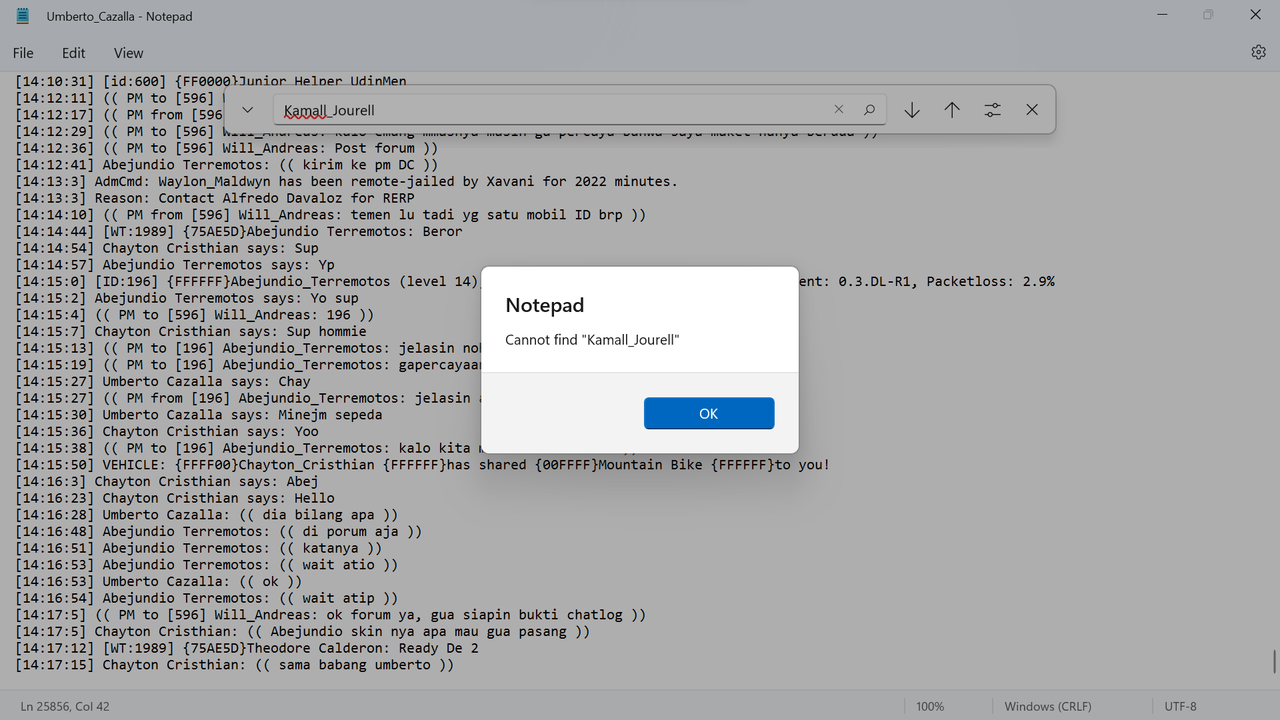Click line 'Abejundio Terremotos: (( kirim ke pm DC ))'

click(x=226, y=165)
